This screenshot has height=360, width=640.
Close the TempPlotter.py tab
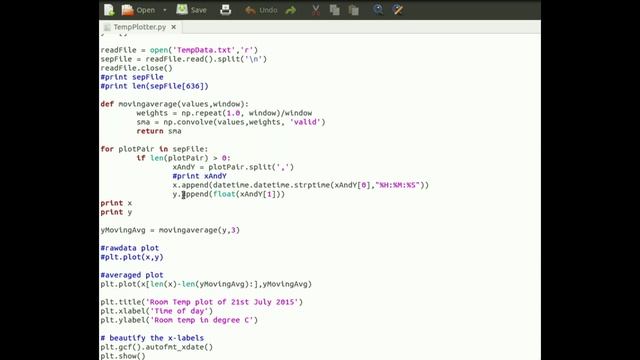173,27
